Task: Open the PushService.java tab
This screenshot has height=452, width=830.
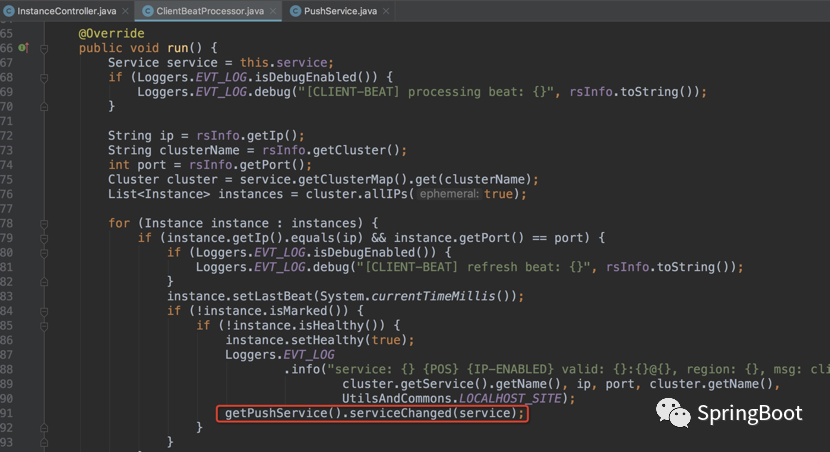Action: coord(340,11)
